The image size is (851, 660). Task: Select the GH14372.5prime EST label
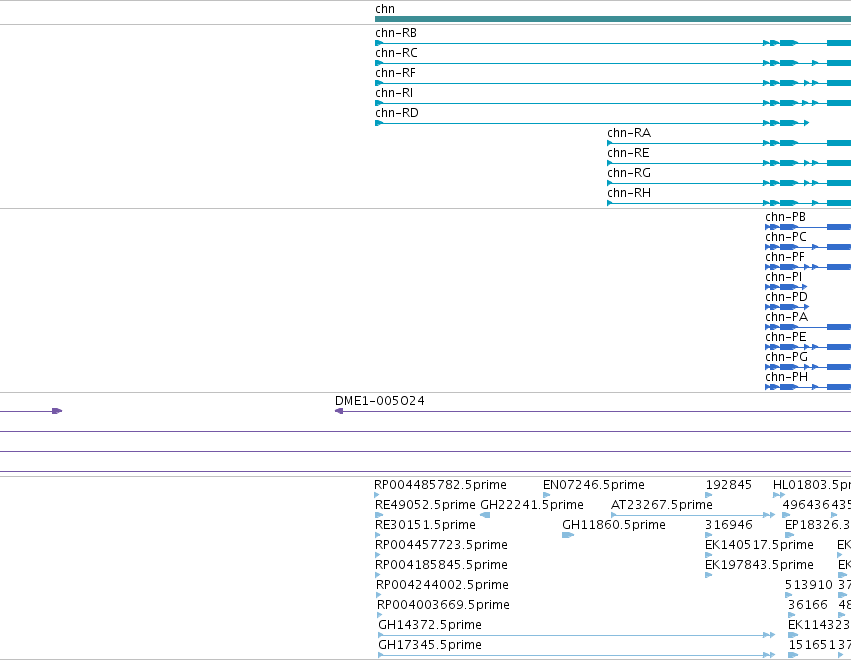tap(430, 625)
